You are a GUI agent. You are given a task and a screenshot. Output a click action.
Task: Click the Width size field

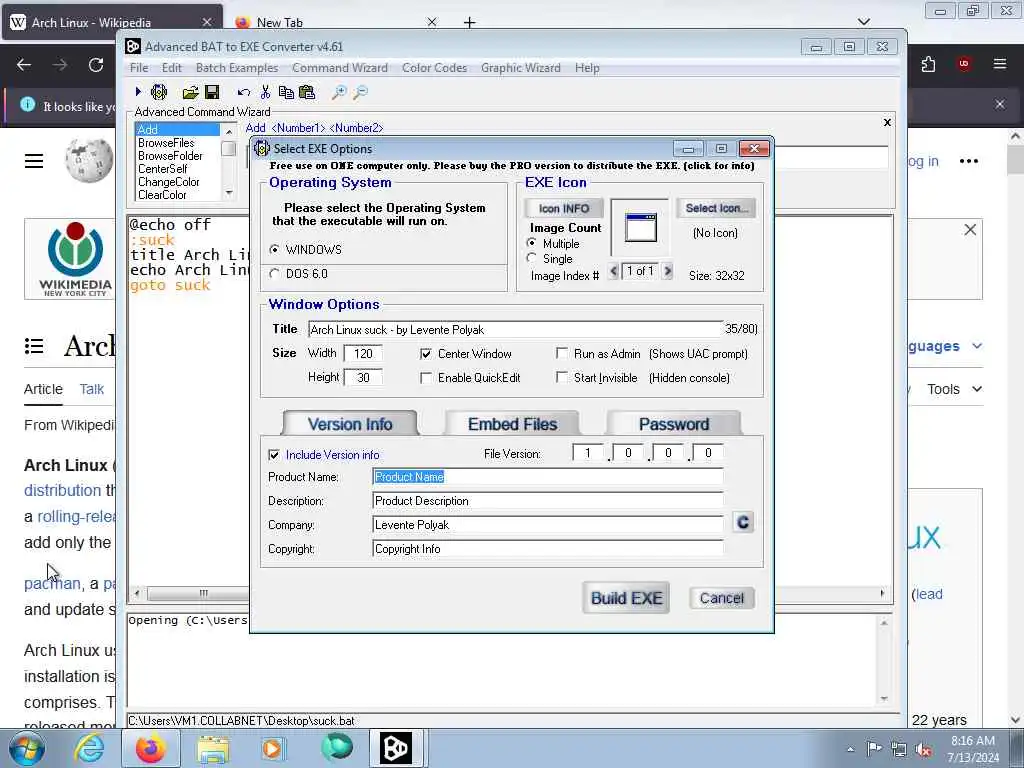(x=363, y=354)
